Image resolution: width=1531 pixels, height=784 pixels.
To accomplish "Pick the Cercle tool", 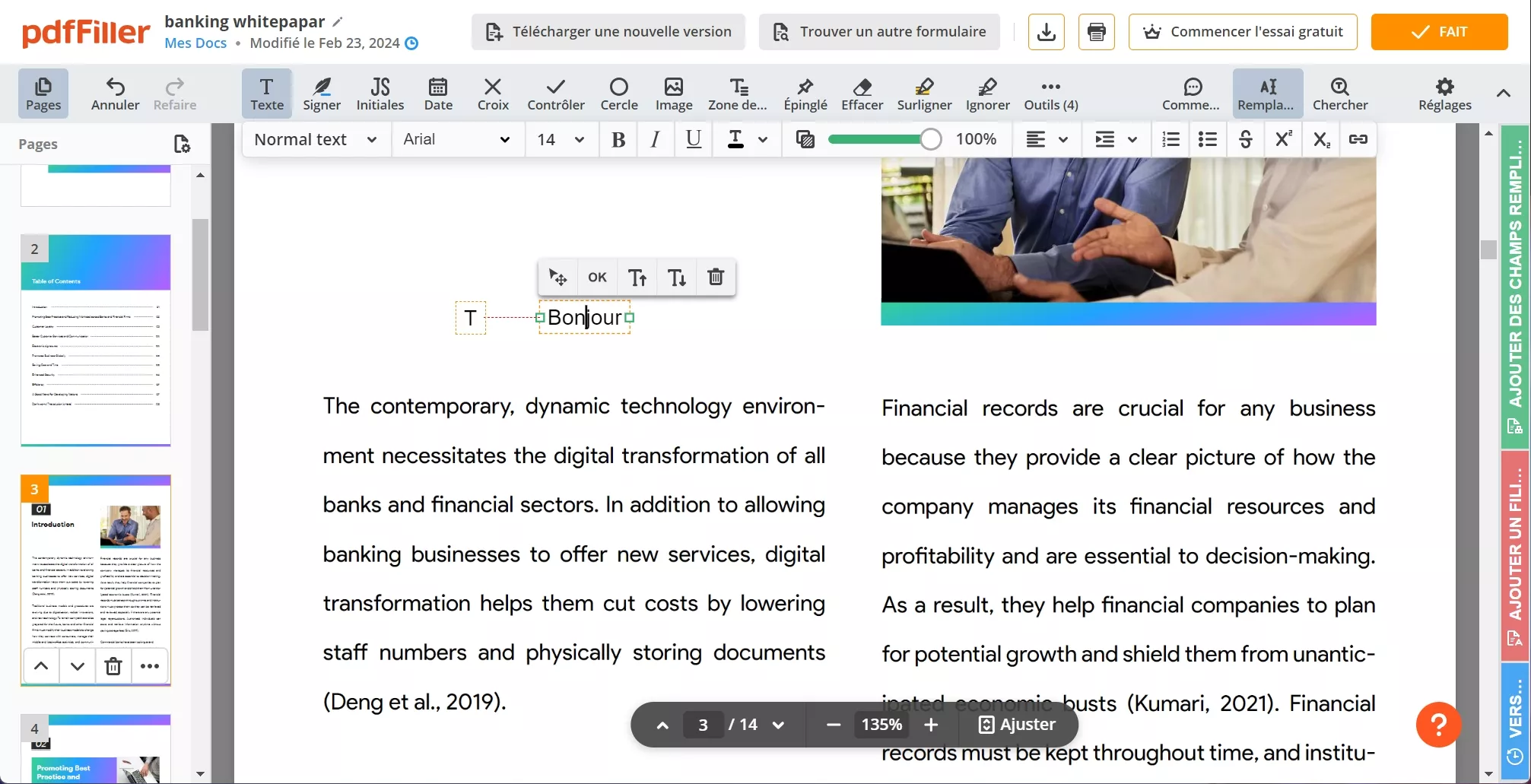I will (618, 93).
